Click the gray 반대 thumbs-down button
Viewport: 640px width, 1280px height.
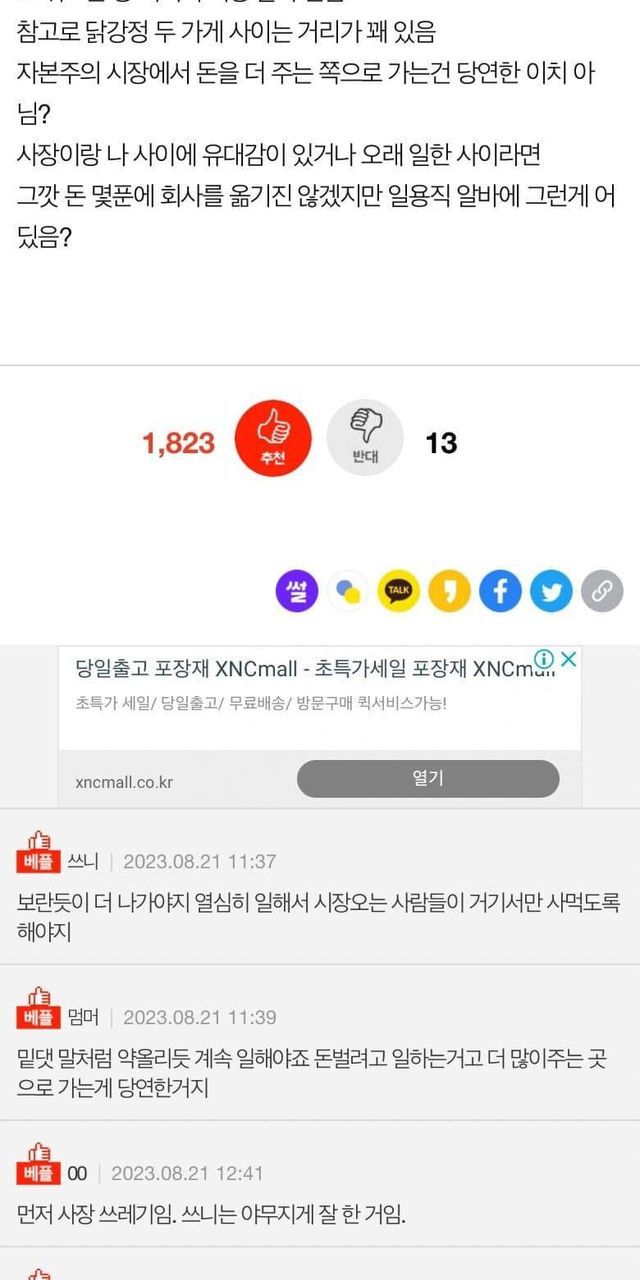click(x=366, y=438)
